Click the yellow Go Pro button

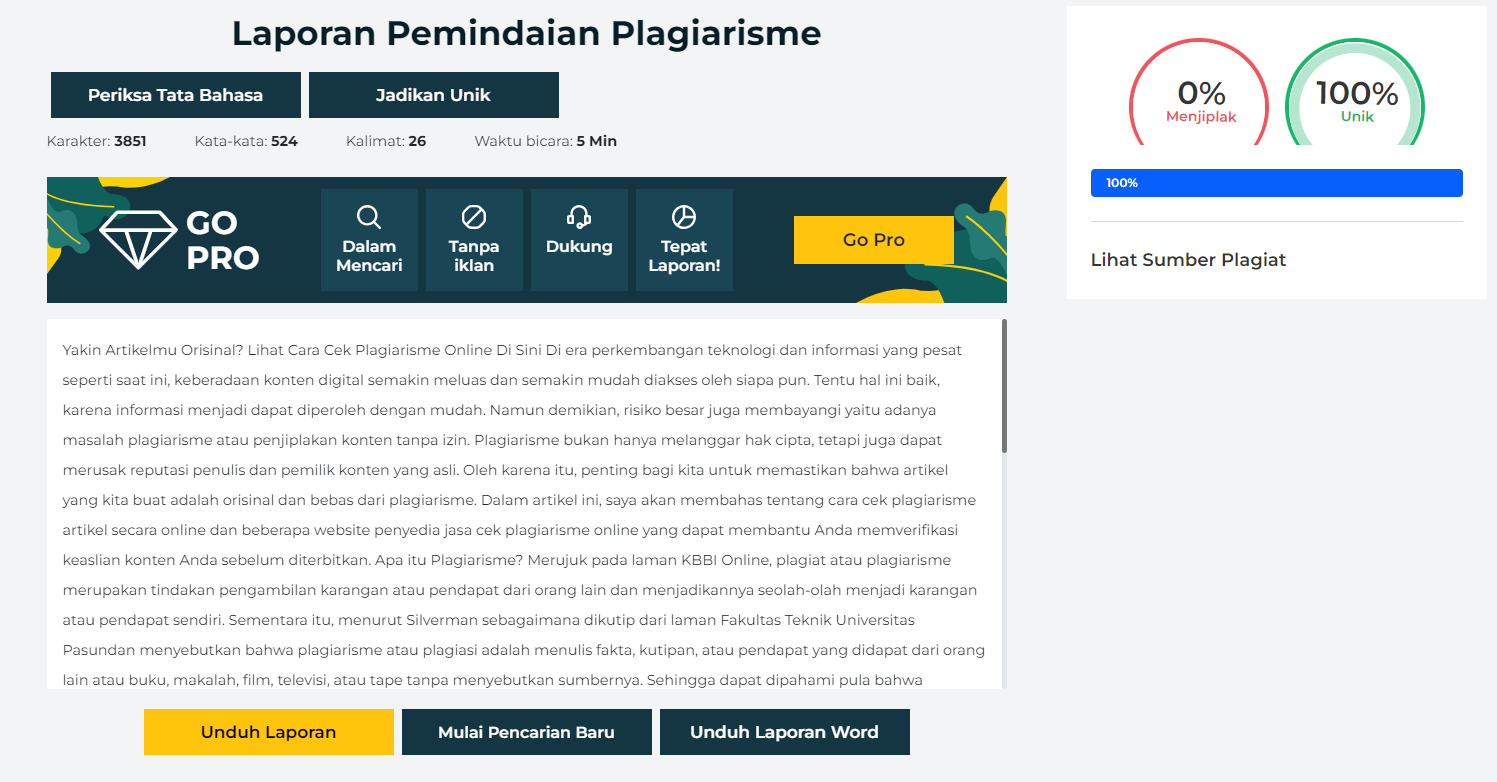click(873, 240)
